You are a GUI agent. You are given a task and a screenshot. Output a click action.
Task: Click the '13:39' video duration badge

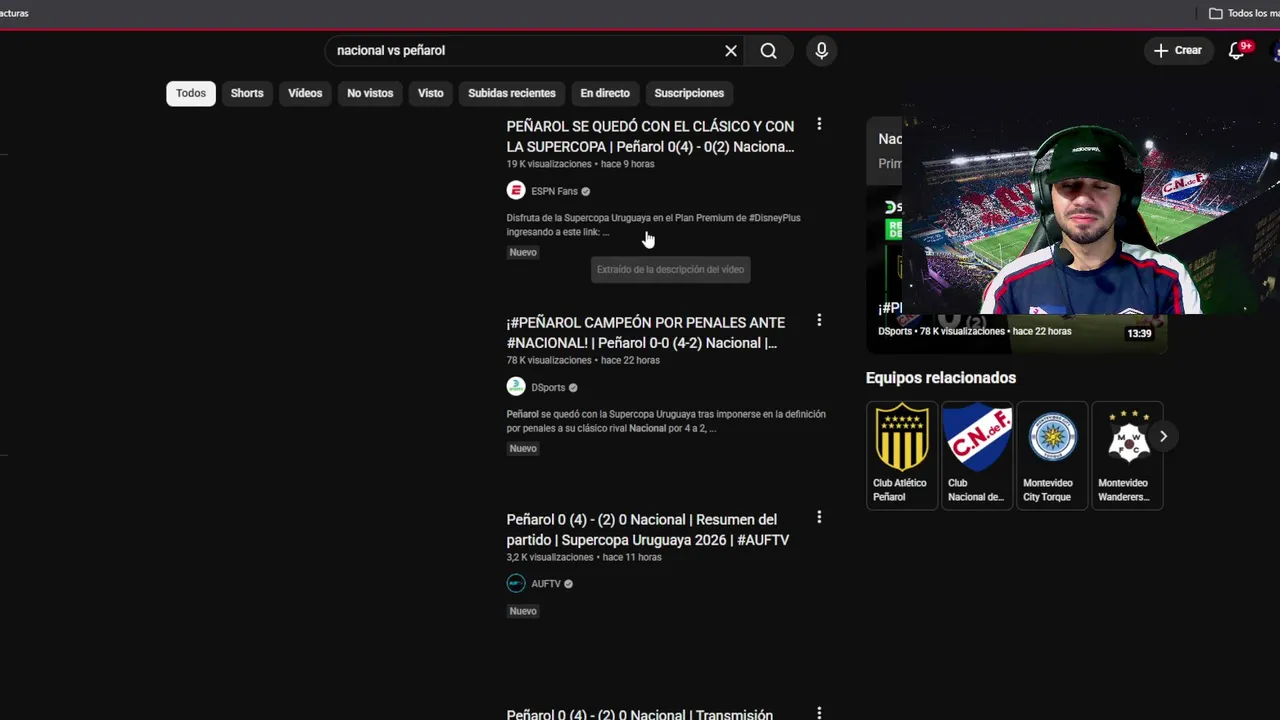pyautogui.click(x=1139, y=334)
